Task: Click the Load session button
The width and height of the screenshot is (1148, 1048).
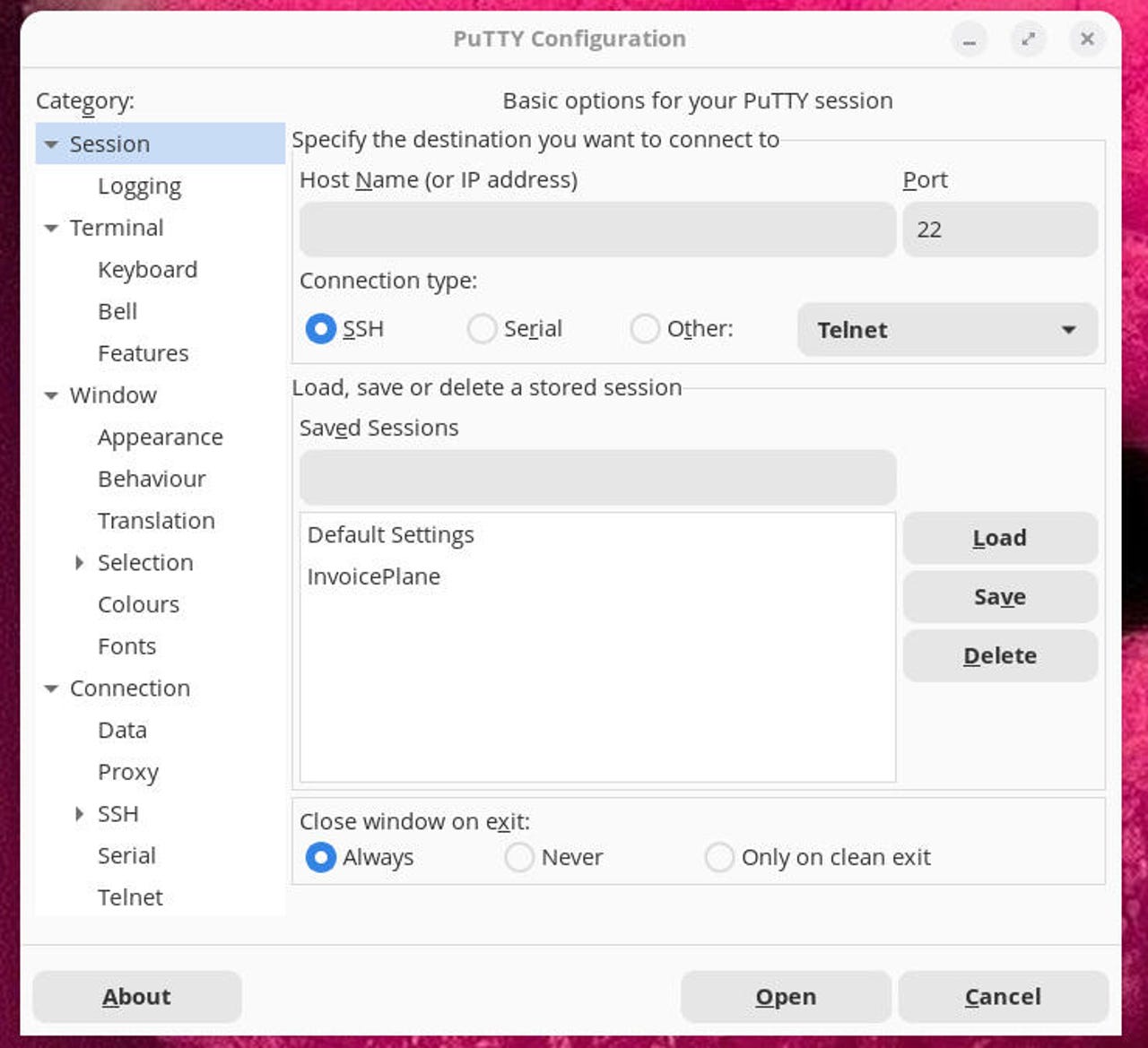Action: (1000, 538)
